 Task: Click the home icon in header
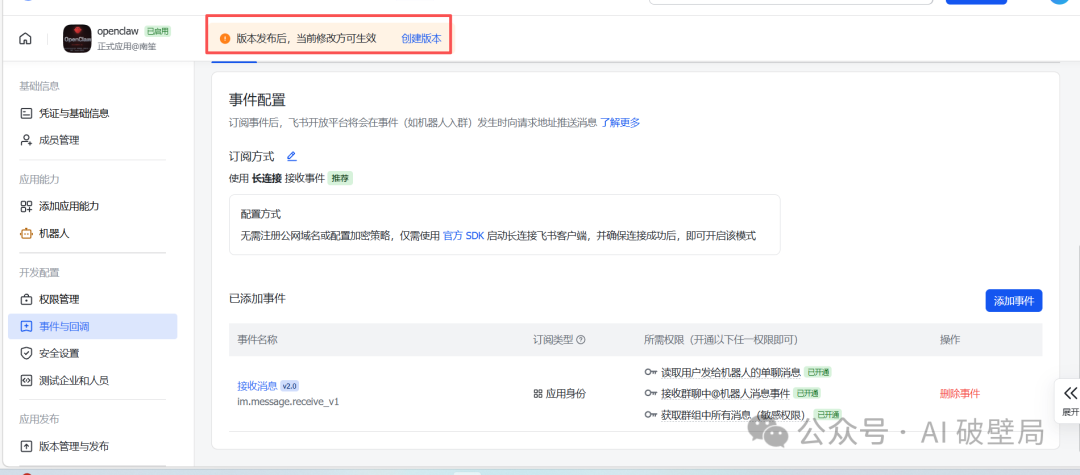25,39
